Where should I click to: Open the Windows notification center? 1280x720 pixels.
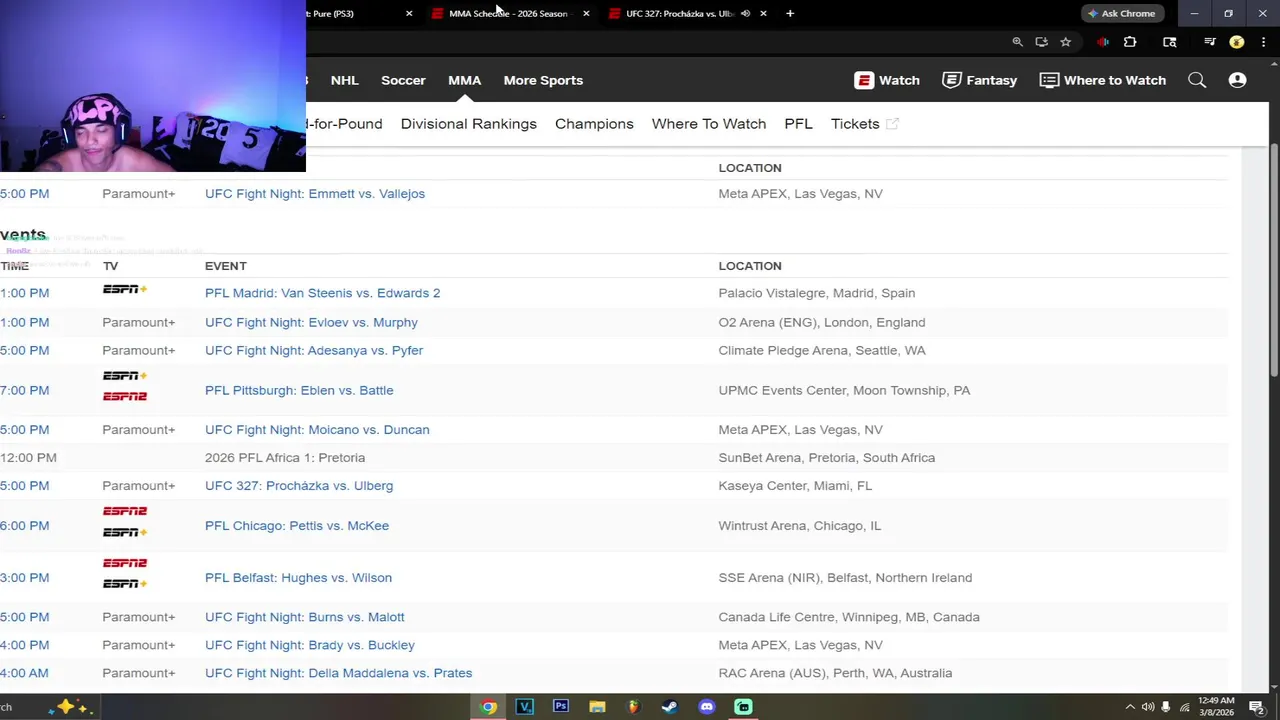click(1257, 707)
